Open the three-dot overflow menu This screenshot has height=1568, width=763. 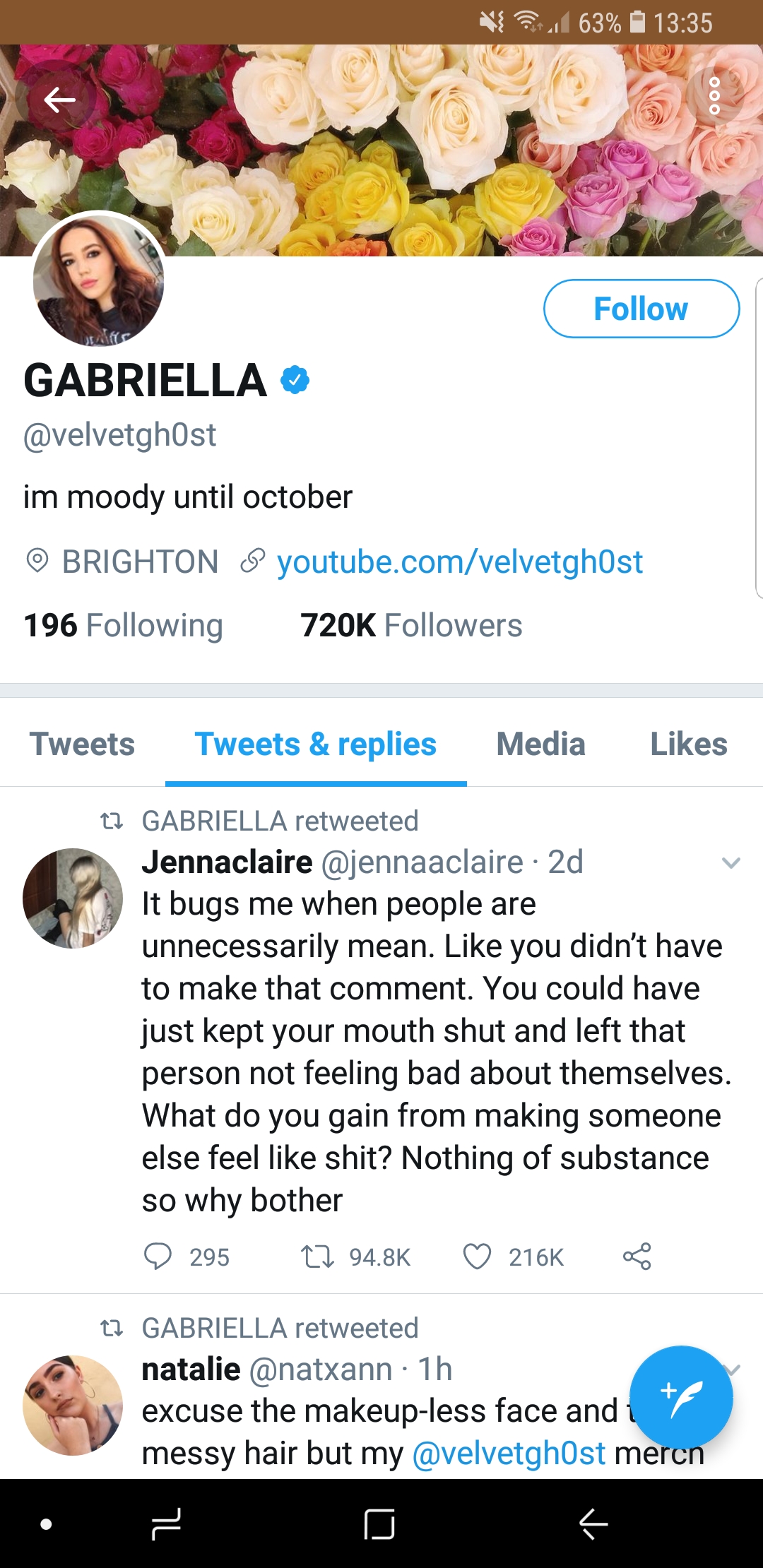coord(714,96)
